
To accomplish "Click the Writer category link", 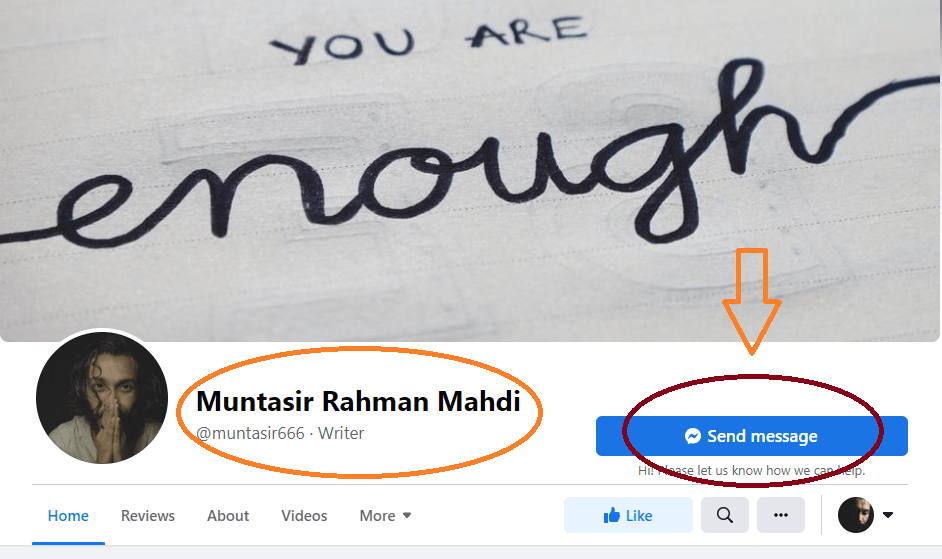I will [341, 433].
